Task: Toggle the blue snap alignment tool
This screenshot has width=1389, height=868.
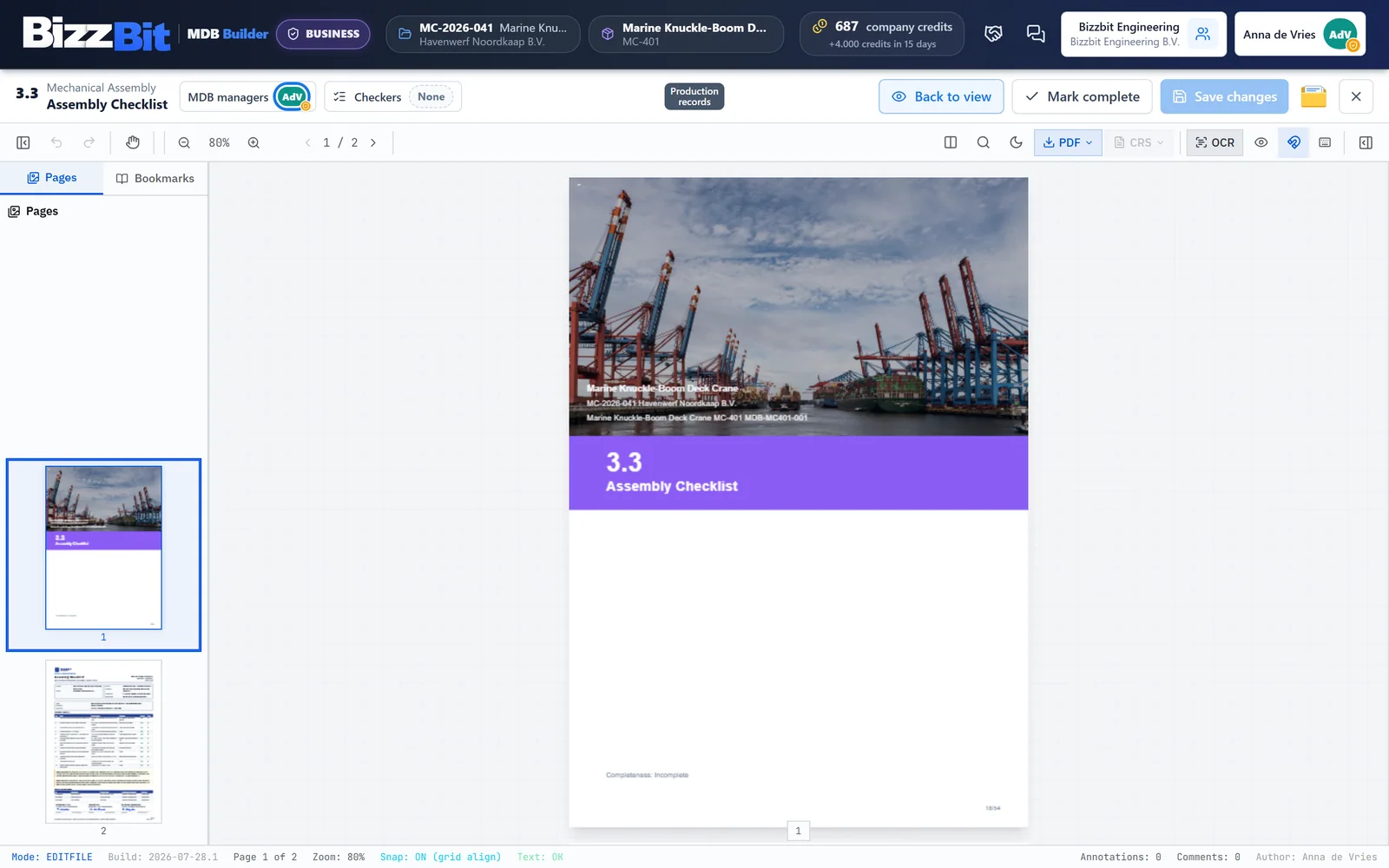Action: point(1294,142)
